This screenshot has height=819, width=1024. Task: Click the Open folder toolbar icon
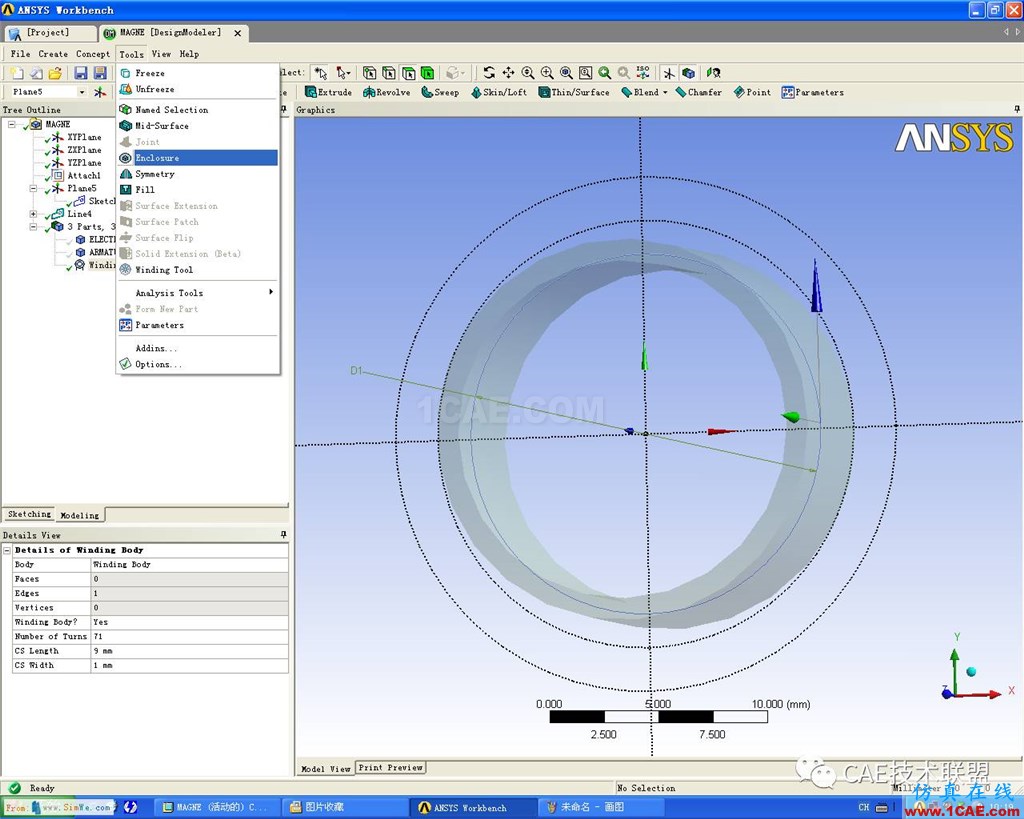(x=56, y=73)
